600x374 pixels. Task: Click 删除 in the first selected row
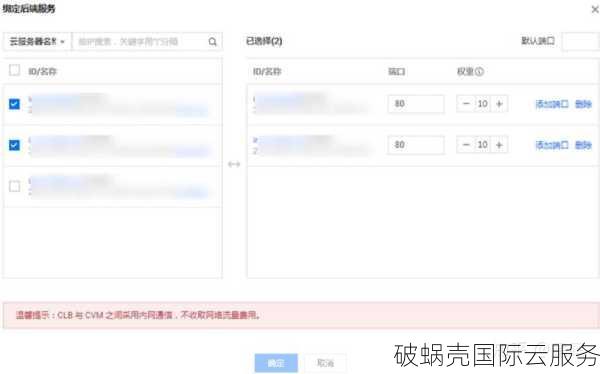click(583, 104)
